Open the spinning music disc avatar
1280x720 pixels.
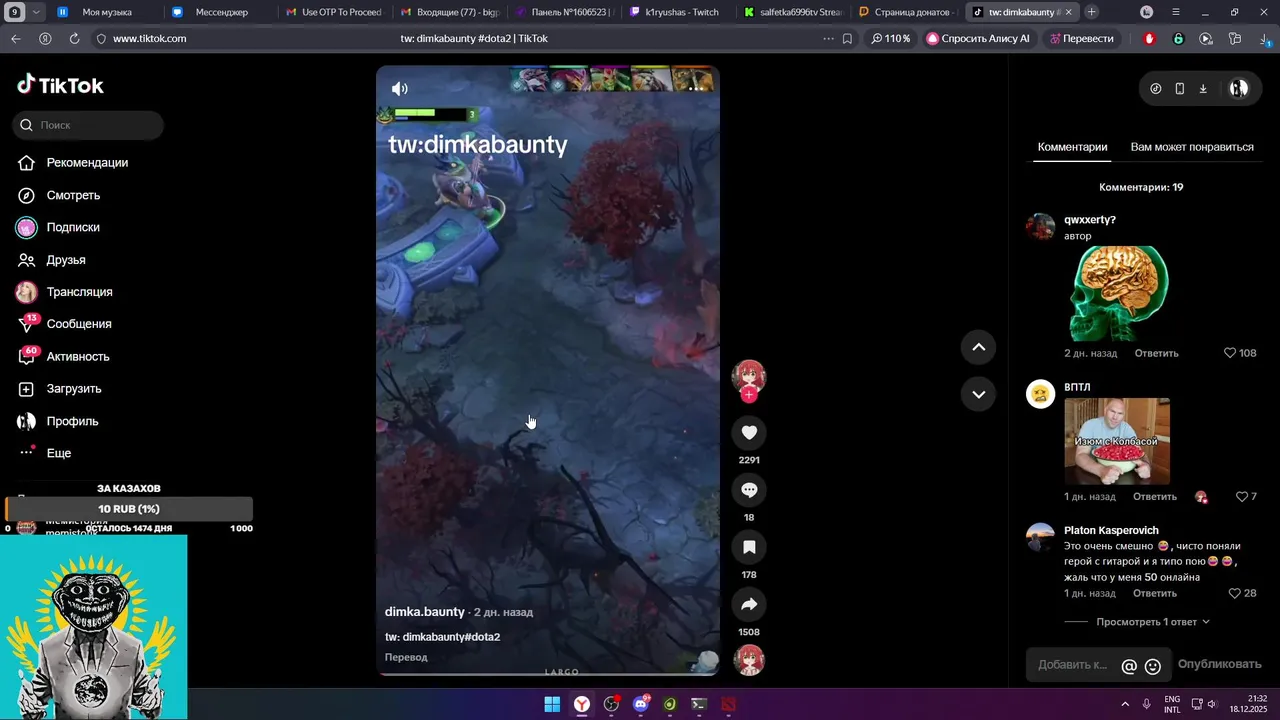[749, 660]
